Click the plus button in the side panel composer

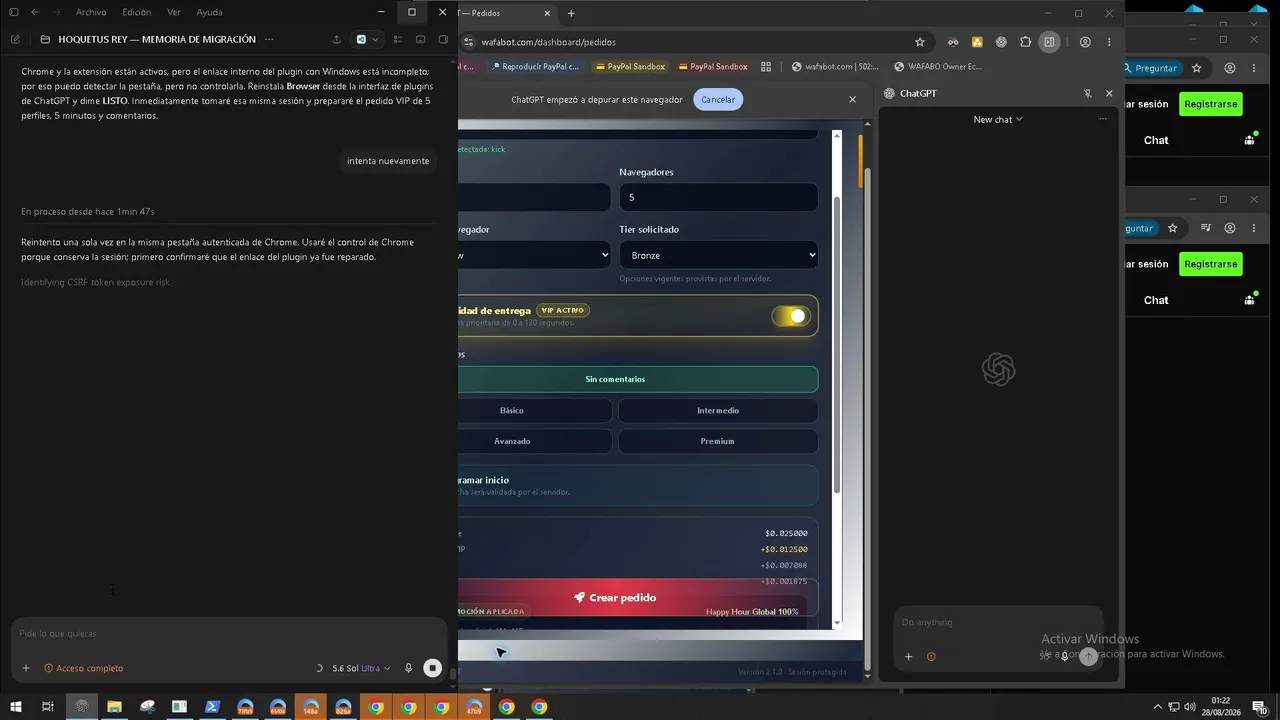point(908,657)
